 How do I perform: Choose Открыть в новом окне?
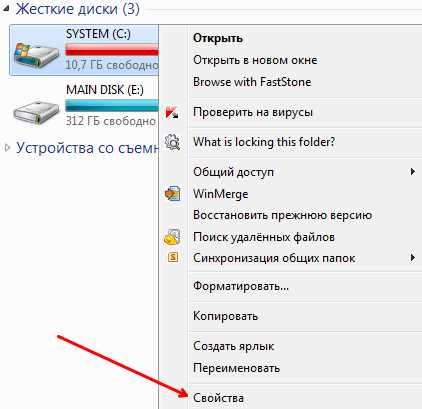click(255, 60)
